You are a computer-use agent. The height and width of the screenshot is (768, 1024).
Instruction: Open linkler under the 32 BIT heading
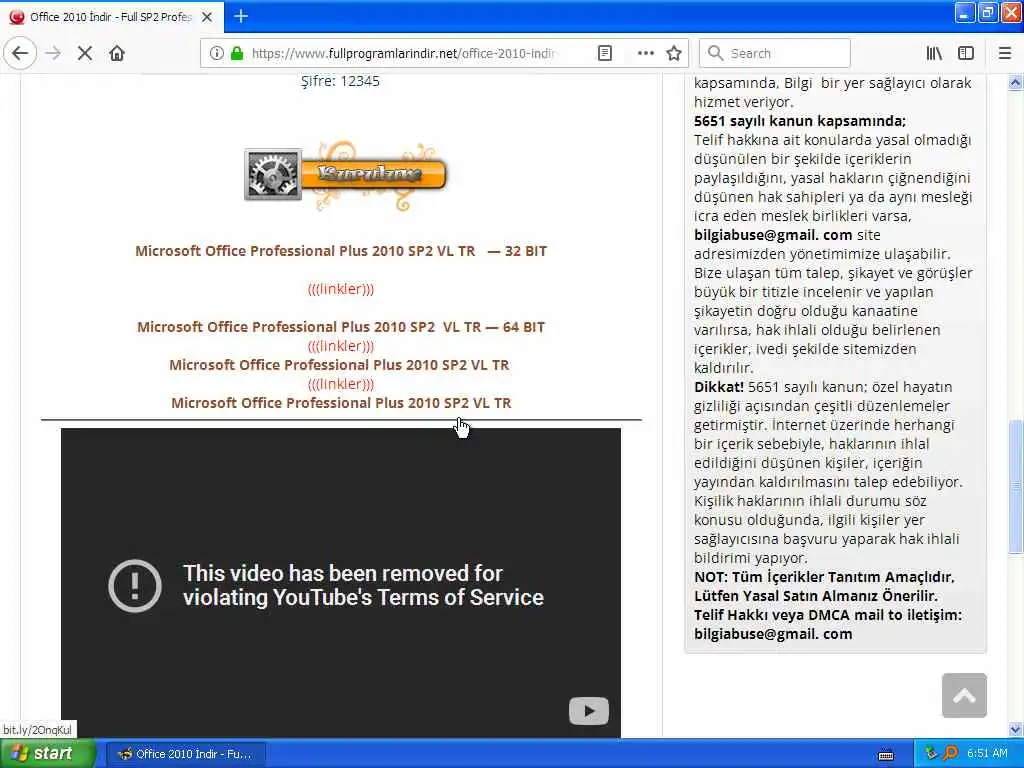(341, 289)
